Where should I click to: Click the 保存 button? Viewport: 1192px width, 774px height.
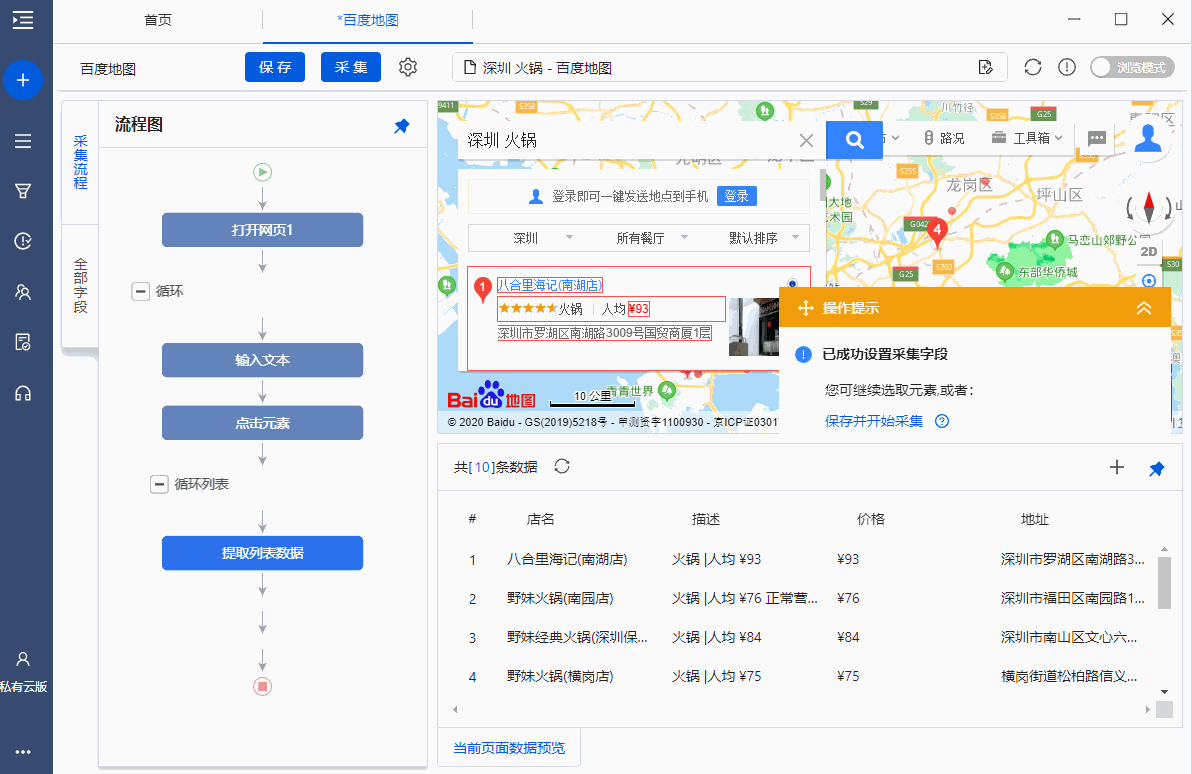tap(274, 67)
